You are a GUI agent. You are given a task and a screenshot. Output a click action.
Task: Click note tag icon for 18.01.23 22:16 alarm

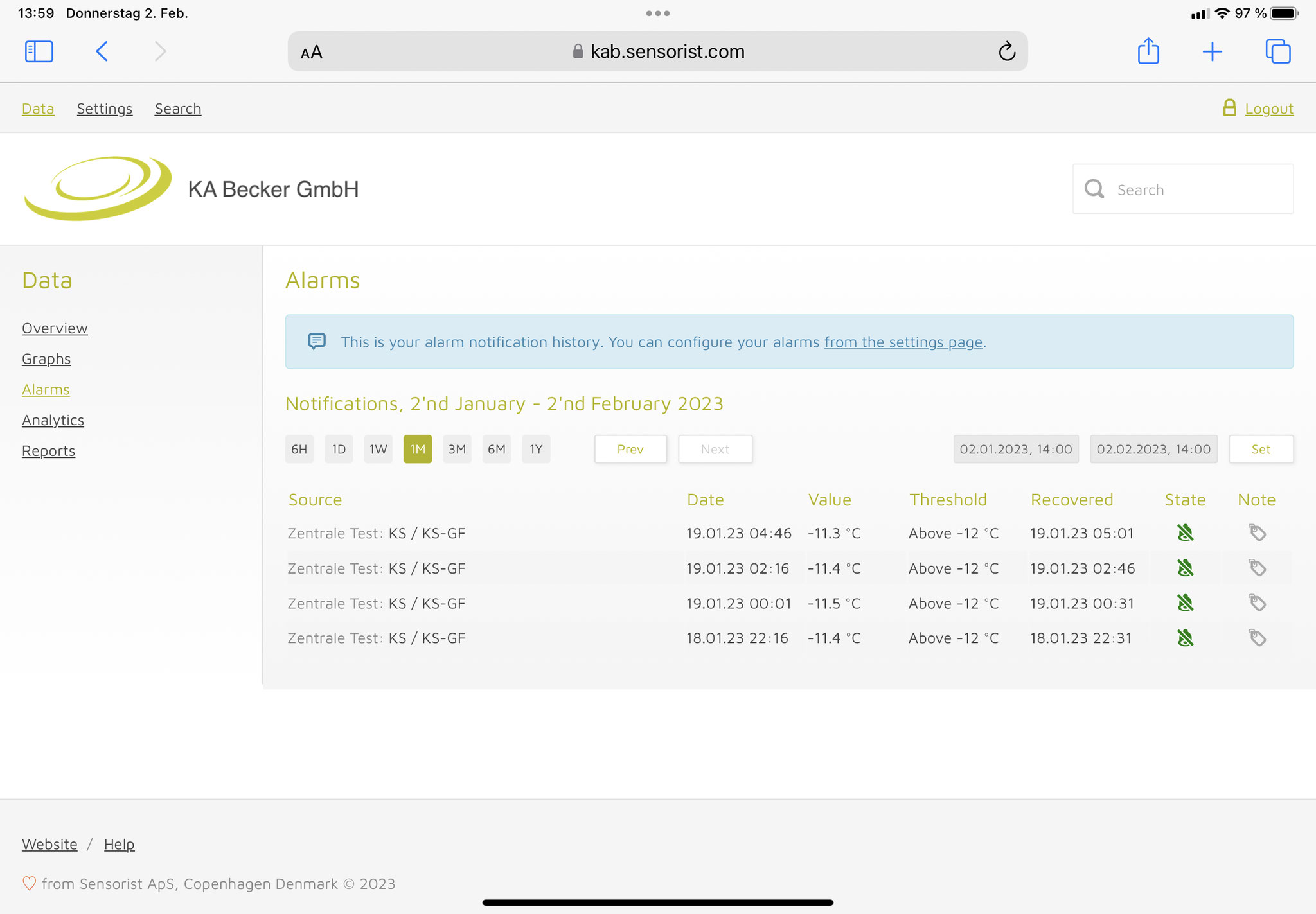coord(1257,638)
